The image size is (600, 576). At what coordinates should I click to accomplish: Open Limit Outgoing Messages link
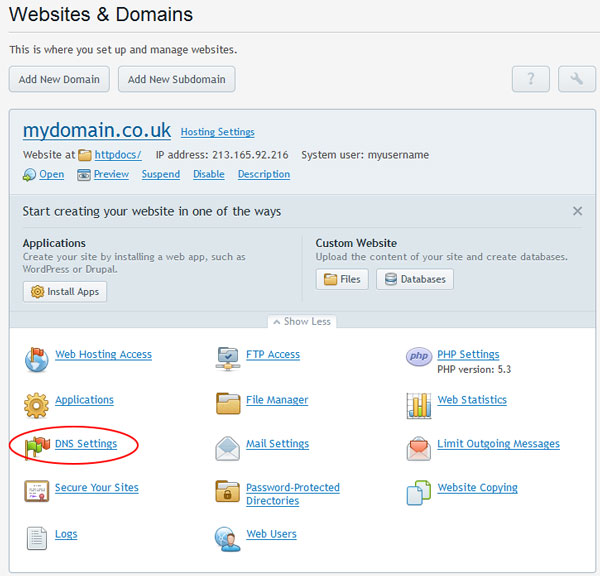[x=499, y=444]
